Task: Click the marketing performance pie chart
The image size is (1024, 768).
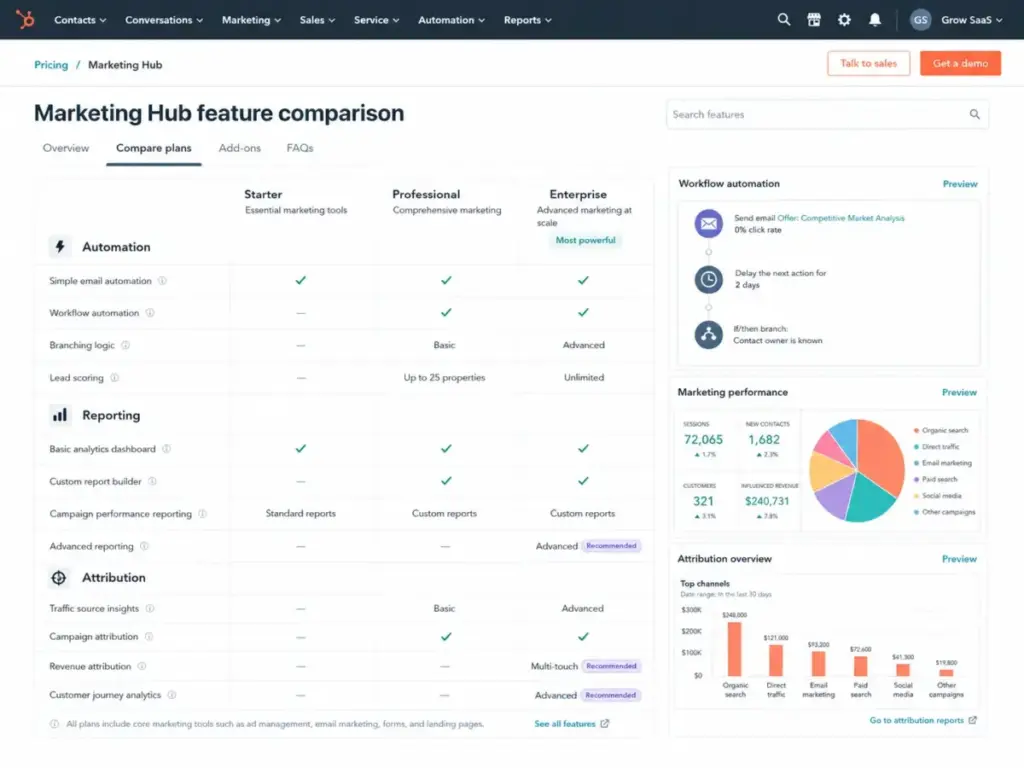Action: [856, 470]
